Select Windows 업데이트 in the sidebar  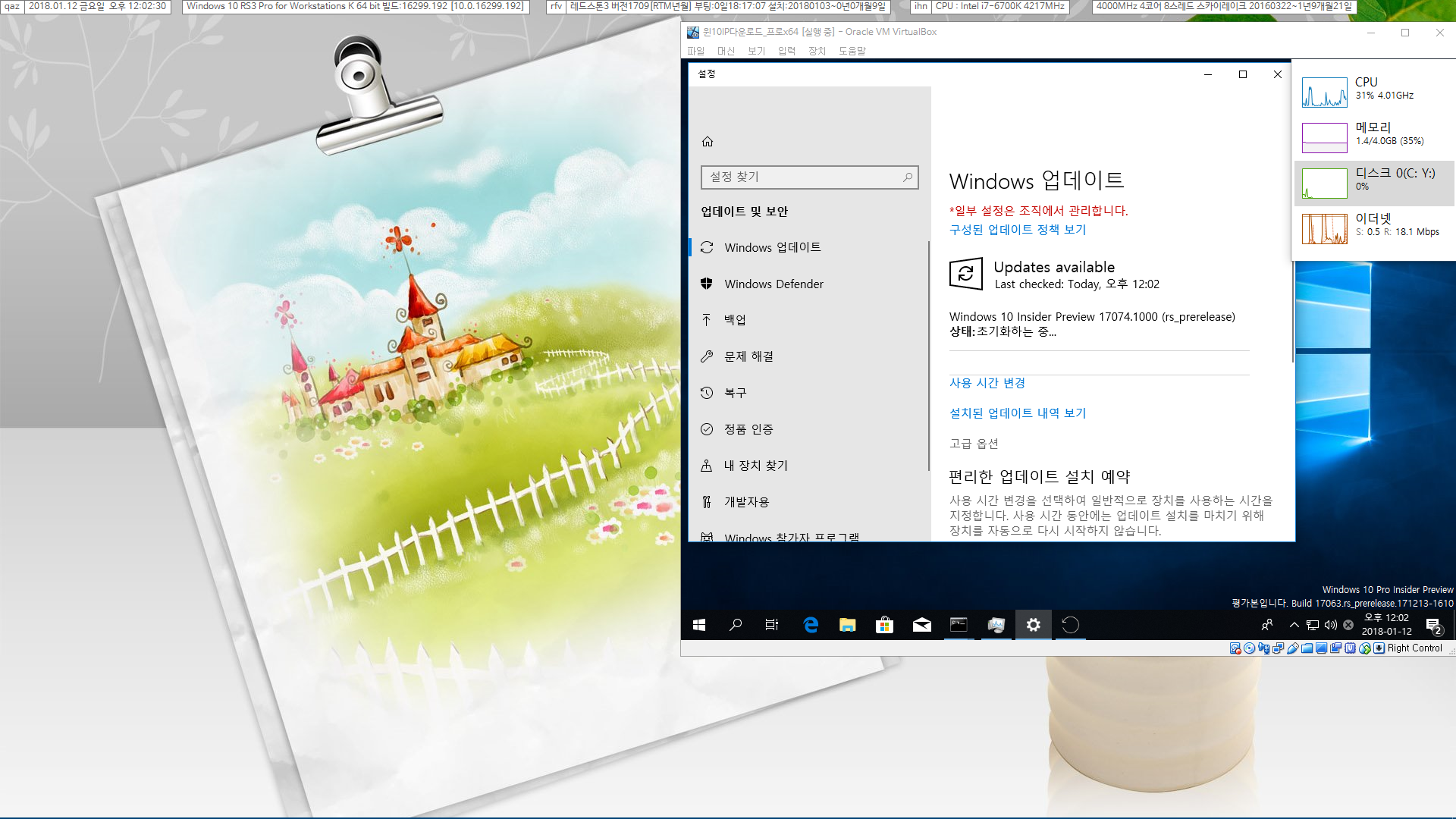click(x=808, y=247)
